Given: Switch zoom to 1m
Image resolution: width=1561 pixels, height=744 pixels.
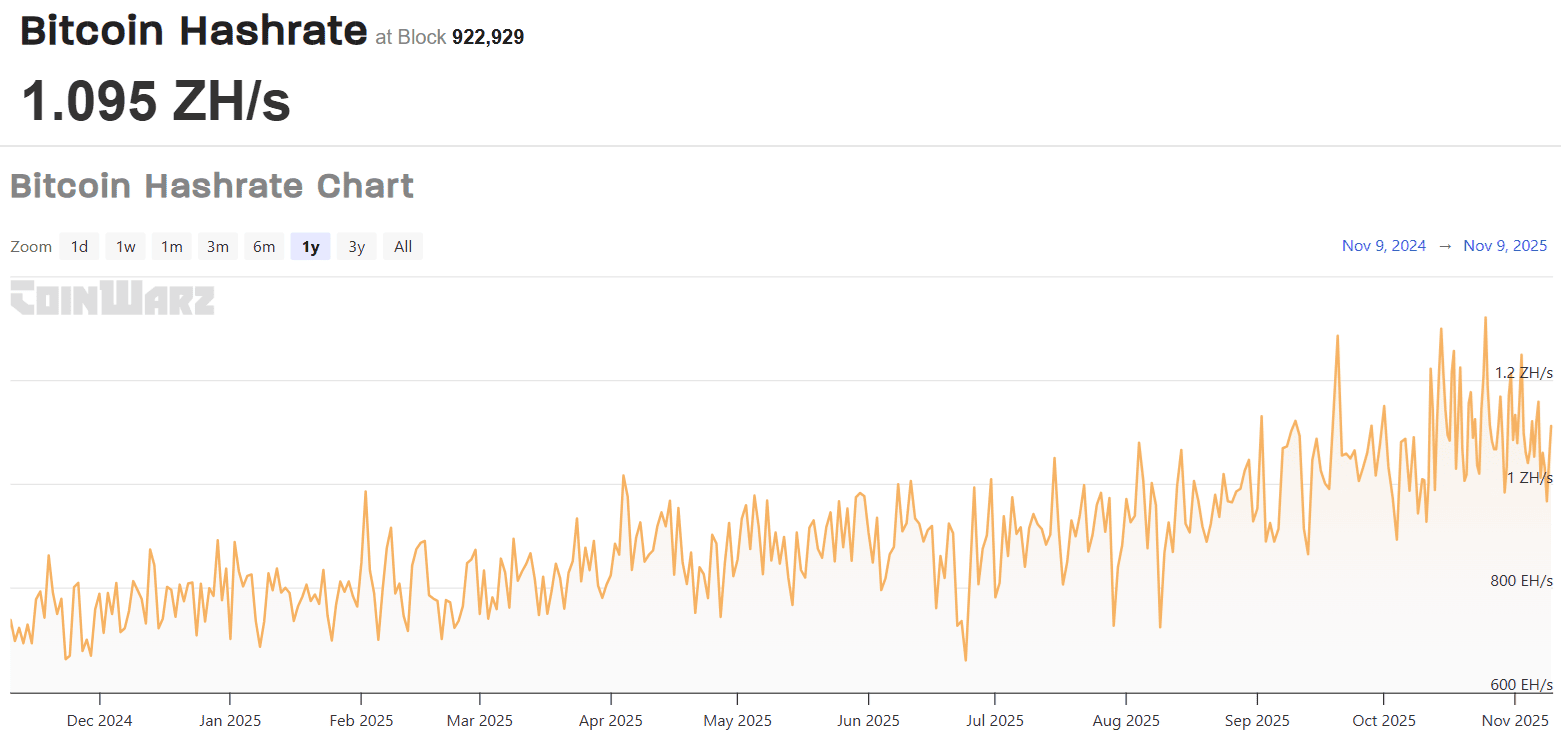Looking at the screenshot, I should point(172,247).
